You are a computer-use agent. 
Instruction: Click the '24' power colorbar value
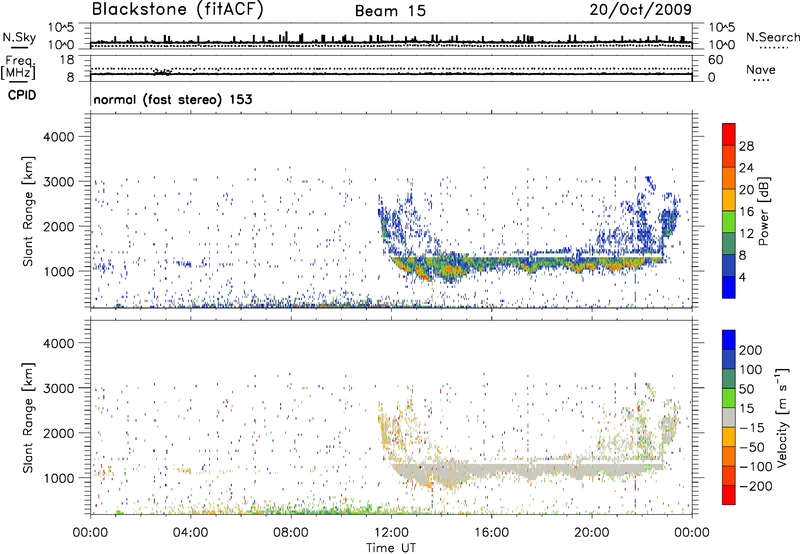pos(746,168)
